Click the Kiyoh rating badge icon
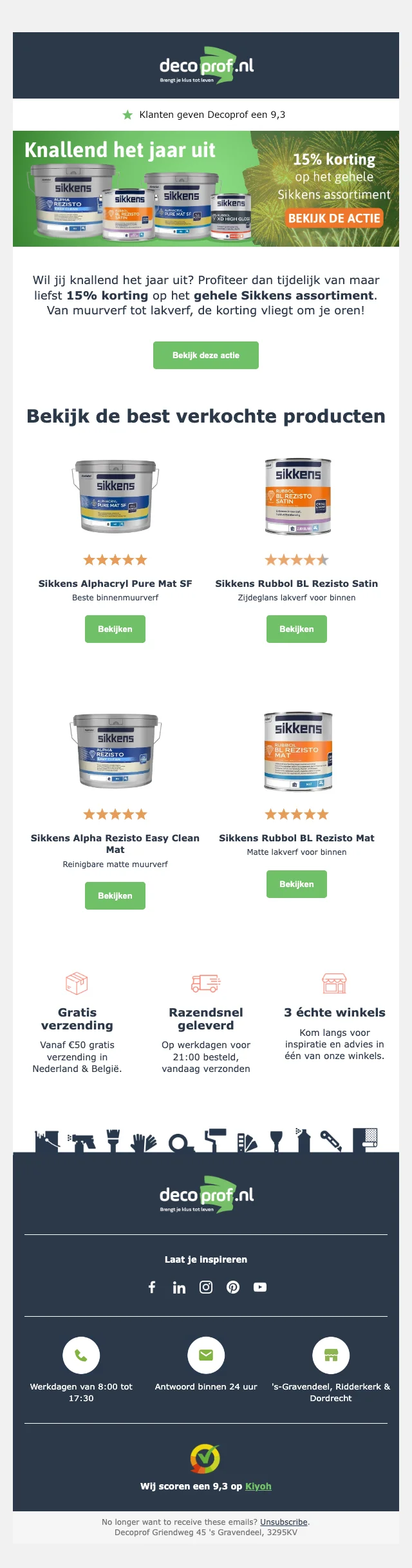412x1568 pixels. (205, 1459)
